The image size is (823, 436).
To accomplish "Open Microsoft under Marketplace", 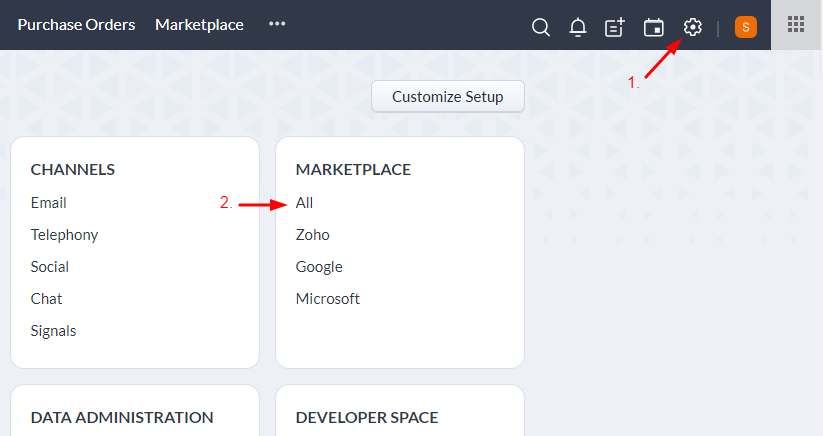I will (x=328, y=299).
